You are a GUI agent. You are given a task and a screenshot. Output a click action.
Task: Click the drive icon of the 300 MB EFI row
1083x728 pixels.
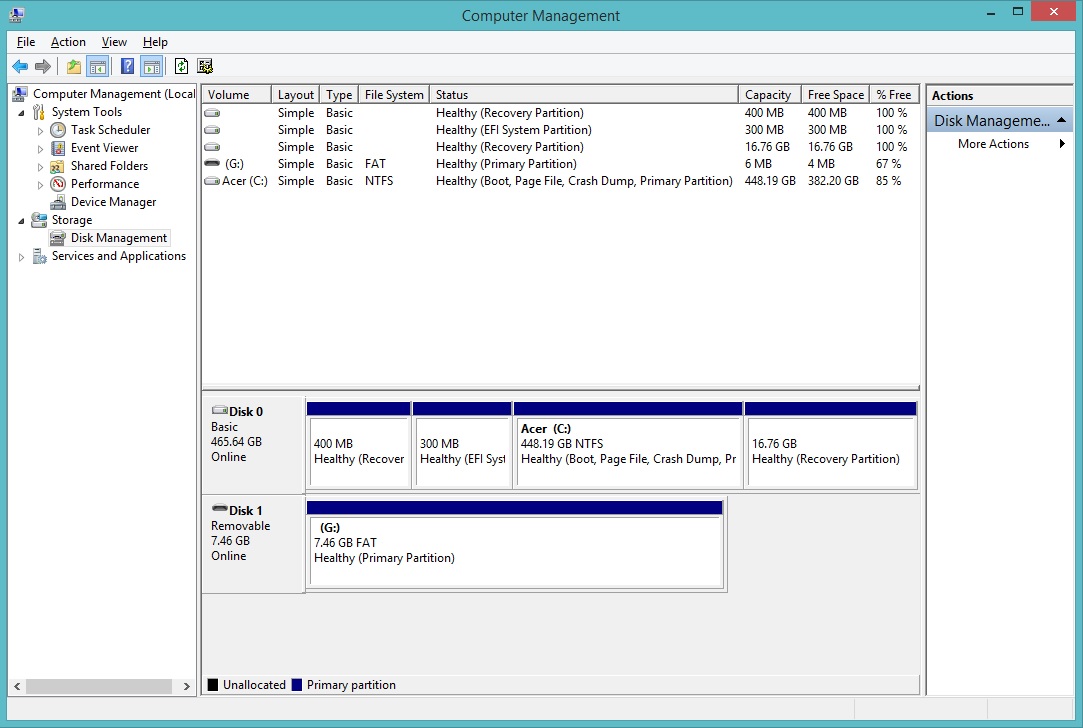point(212,130)
